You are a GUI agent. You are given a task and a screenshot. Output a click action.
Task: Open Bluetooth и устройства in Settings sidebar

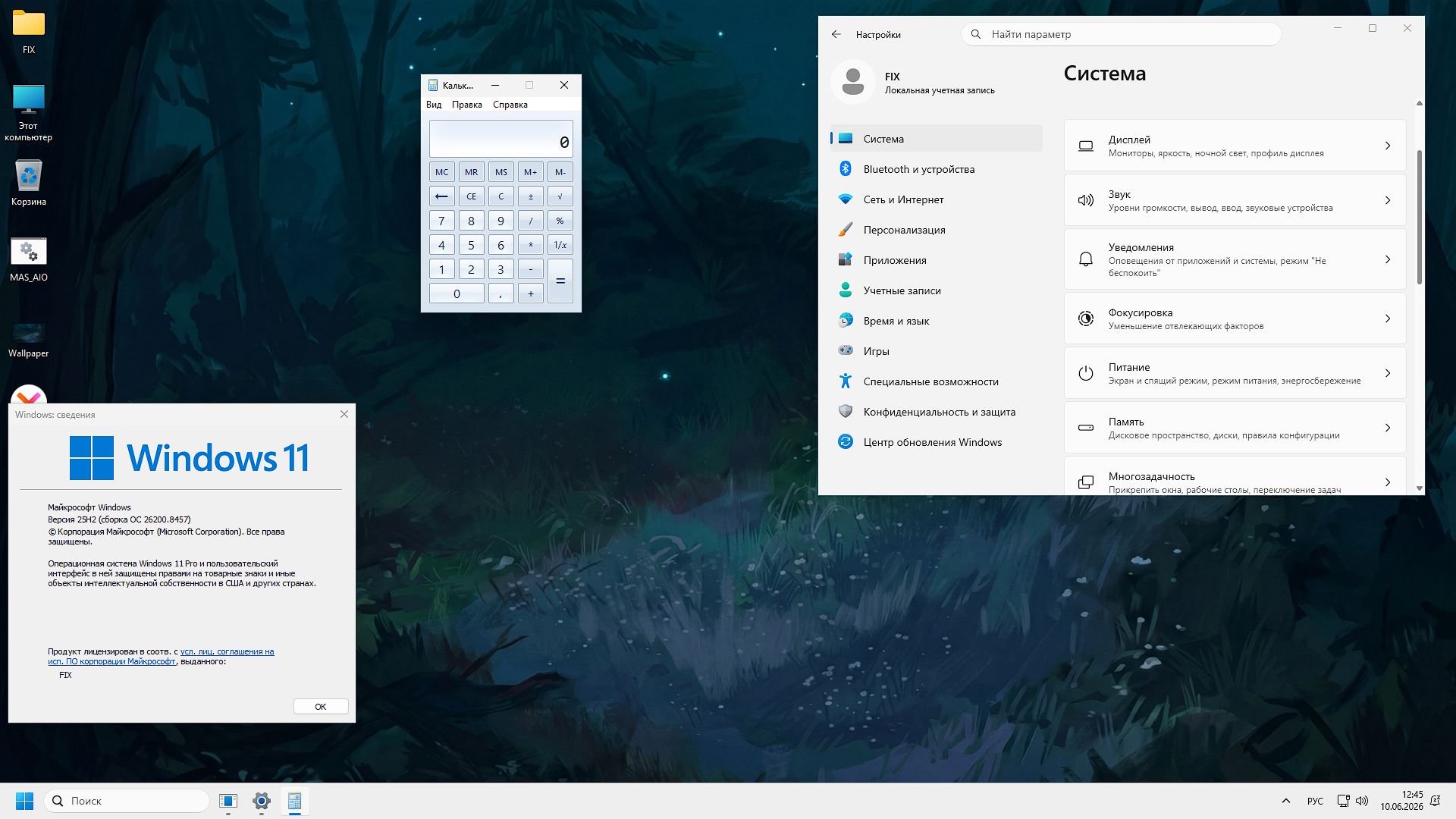click(937, 169)
